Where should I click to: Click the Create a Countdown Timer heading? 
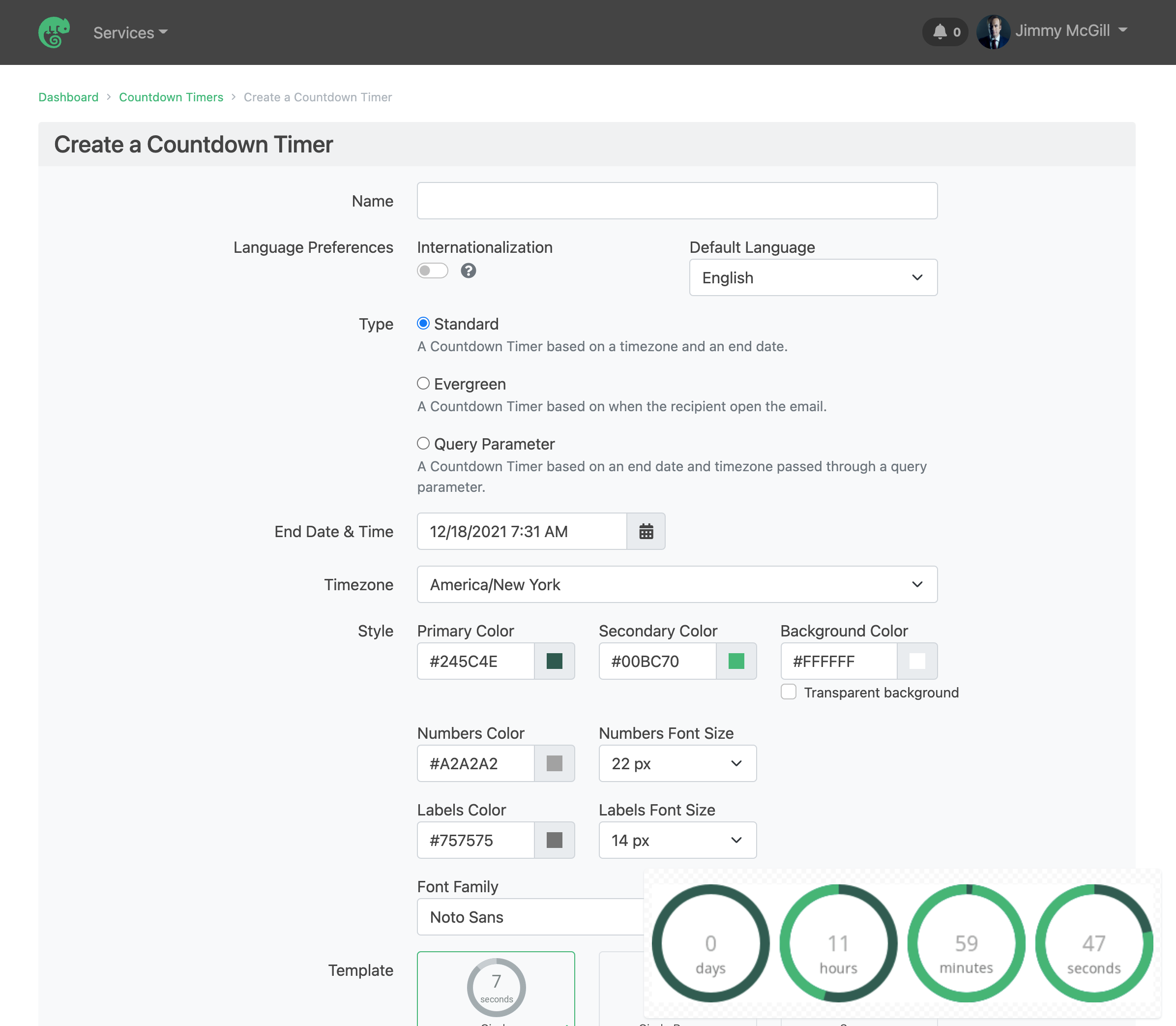(193, 144)
